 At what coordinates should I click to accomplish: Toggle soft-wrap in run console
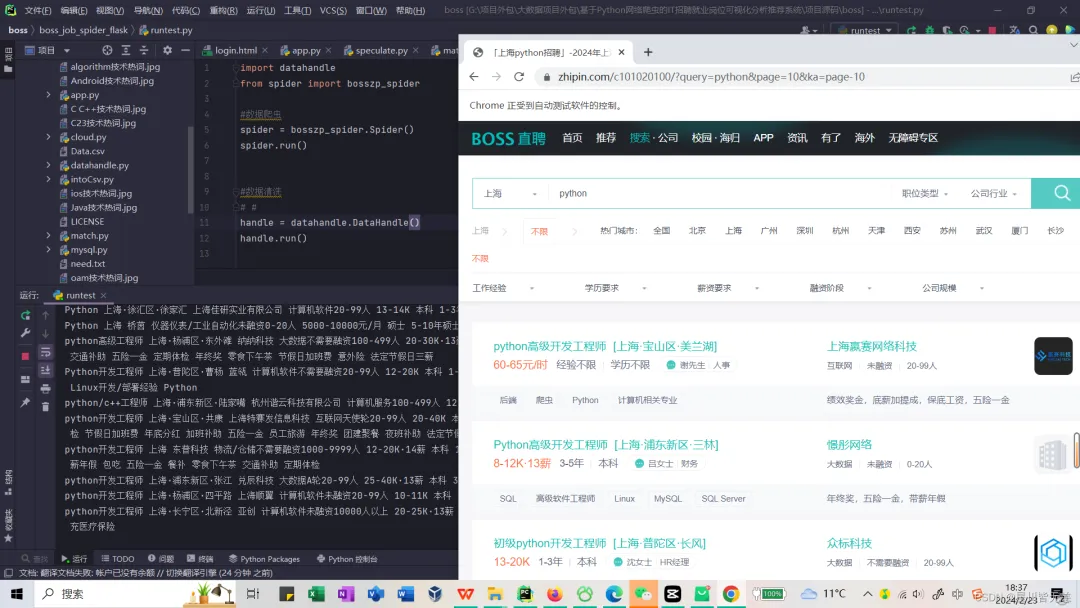click(45, 352)
